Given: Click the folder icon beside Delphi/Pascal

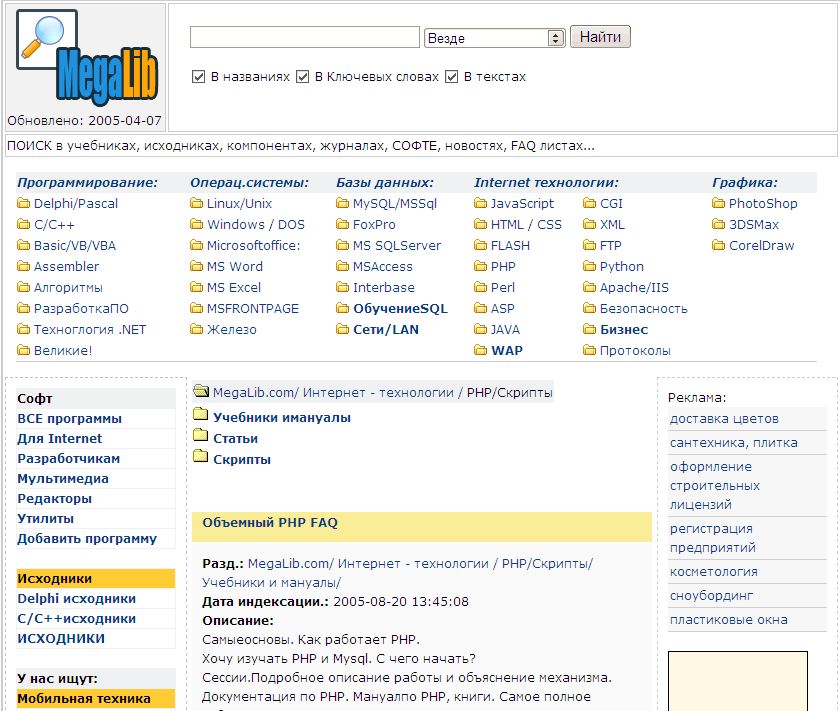Looking at the screenshot, I should [24, 204].
